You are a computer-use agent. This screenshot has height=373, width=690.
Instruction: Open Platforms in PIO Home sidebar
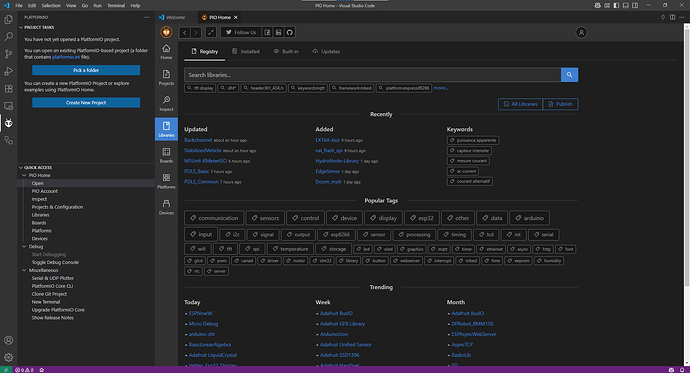pyautogui.click(x=166, y=181)
